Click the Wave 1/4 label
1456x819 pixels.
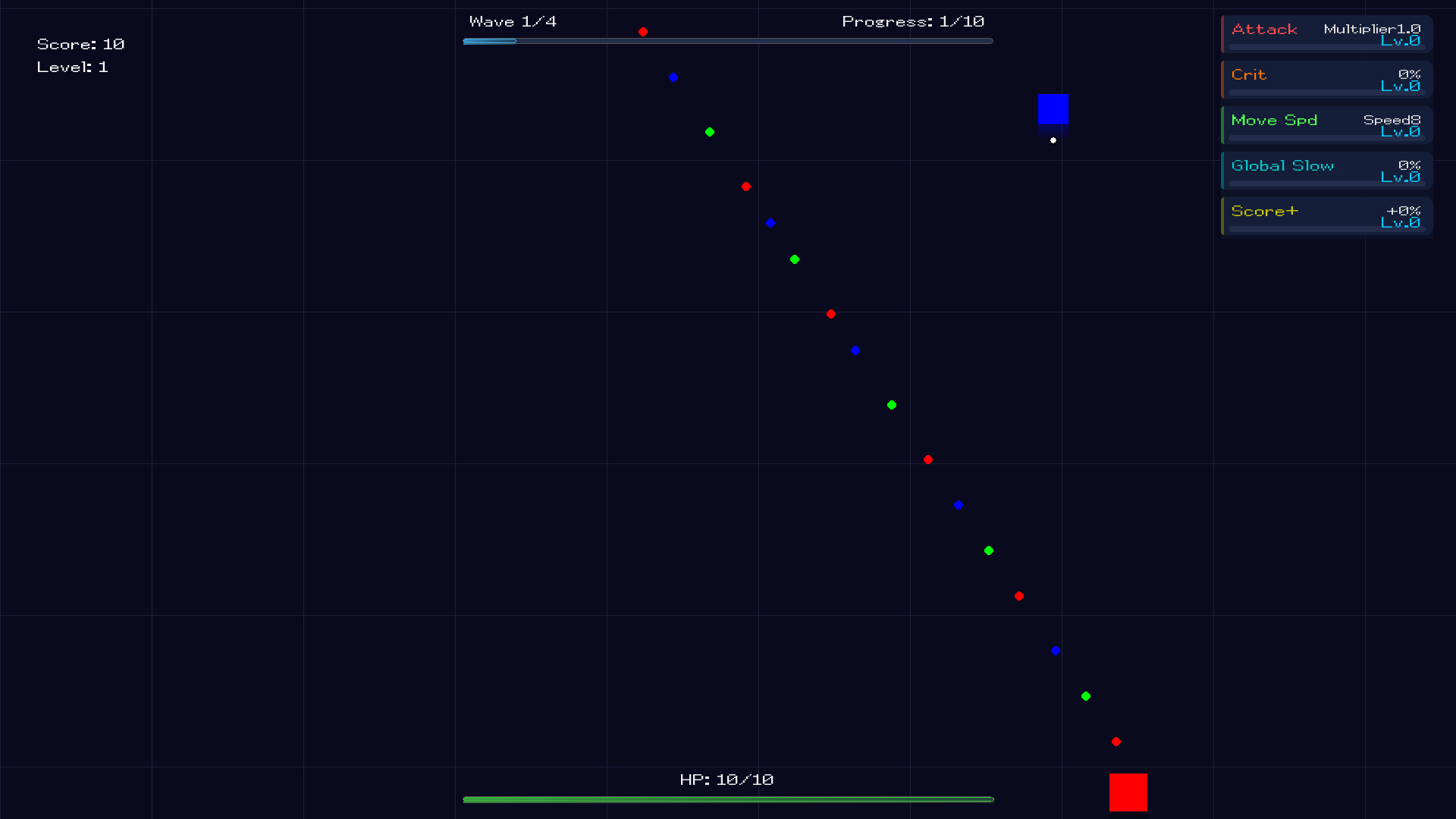pyautogui.click(x=513, y=21)
